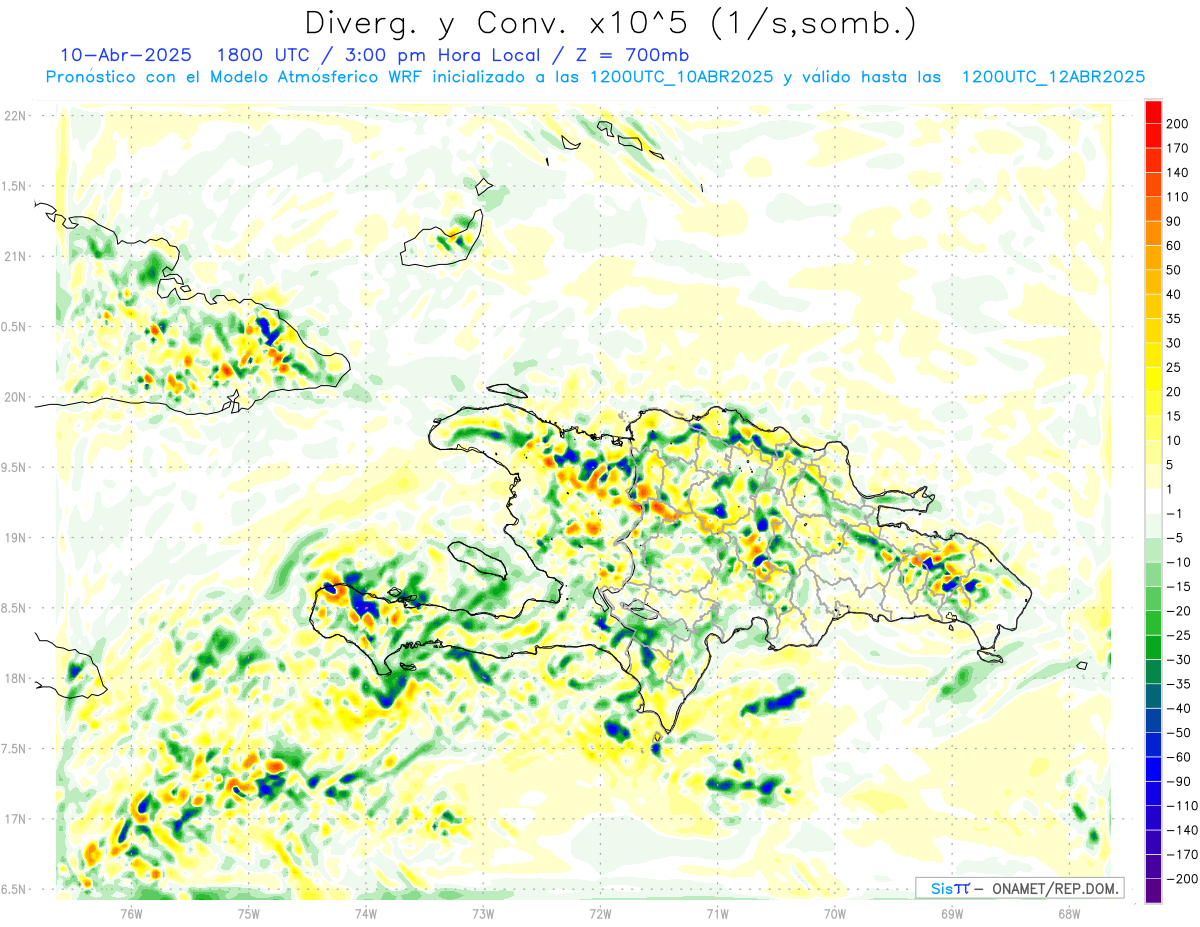Click the '7.5N' latitude label
This screenshot has width=1200, height=927.
coord(15,749)
